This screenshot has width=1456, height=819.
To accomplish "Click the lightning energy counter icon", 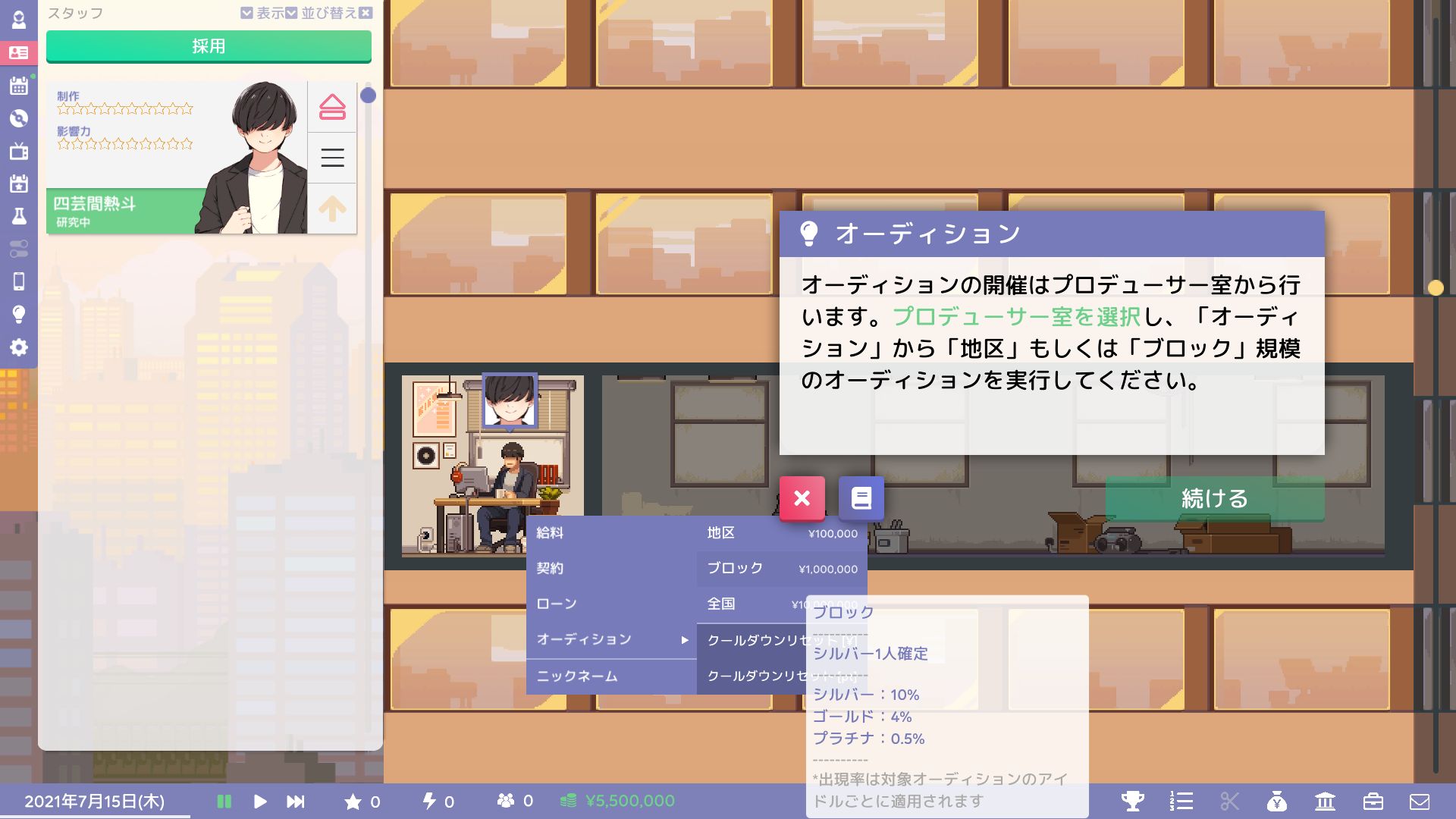I will click(428, 801).
